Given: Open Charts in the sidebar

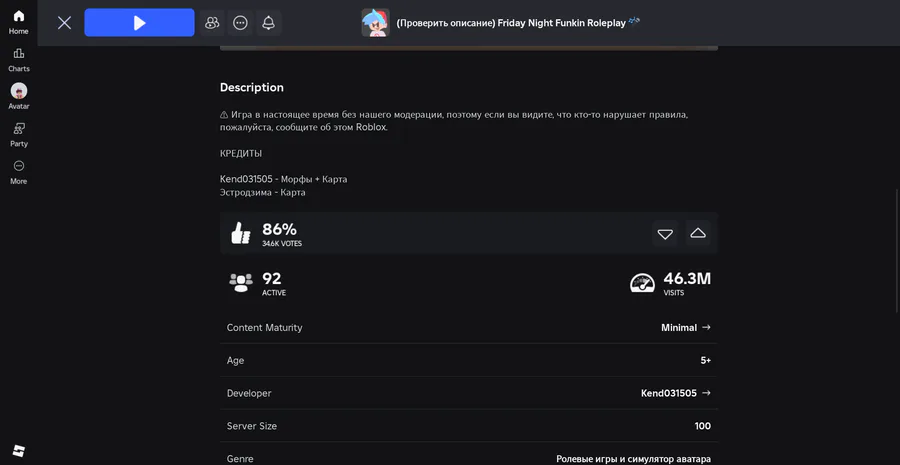Looking at the screenshot, I should pos(18,59).
